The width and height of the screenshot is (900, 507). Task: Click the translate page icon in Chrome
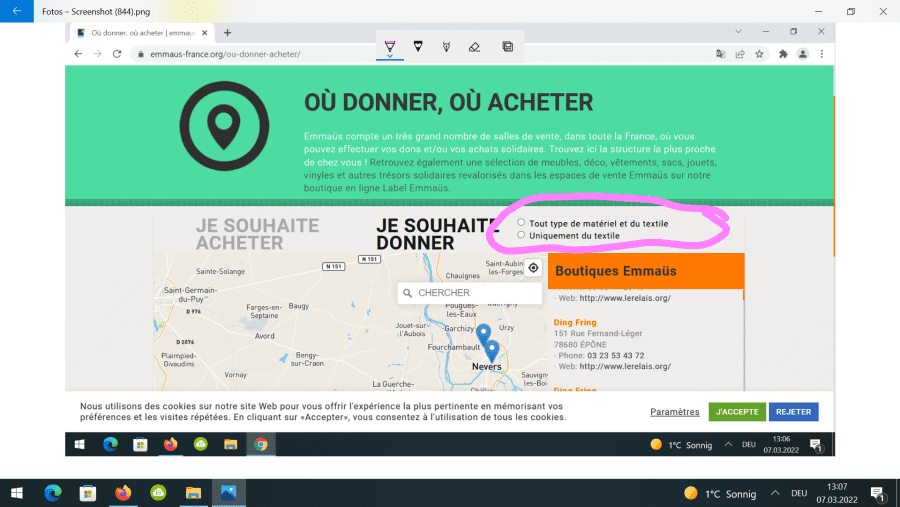point(720,54)
